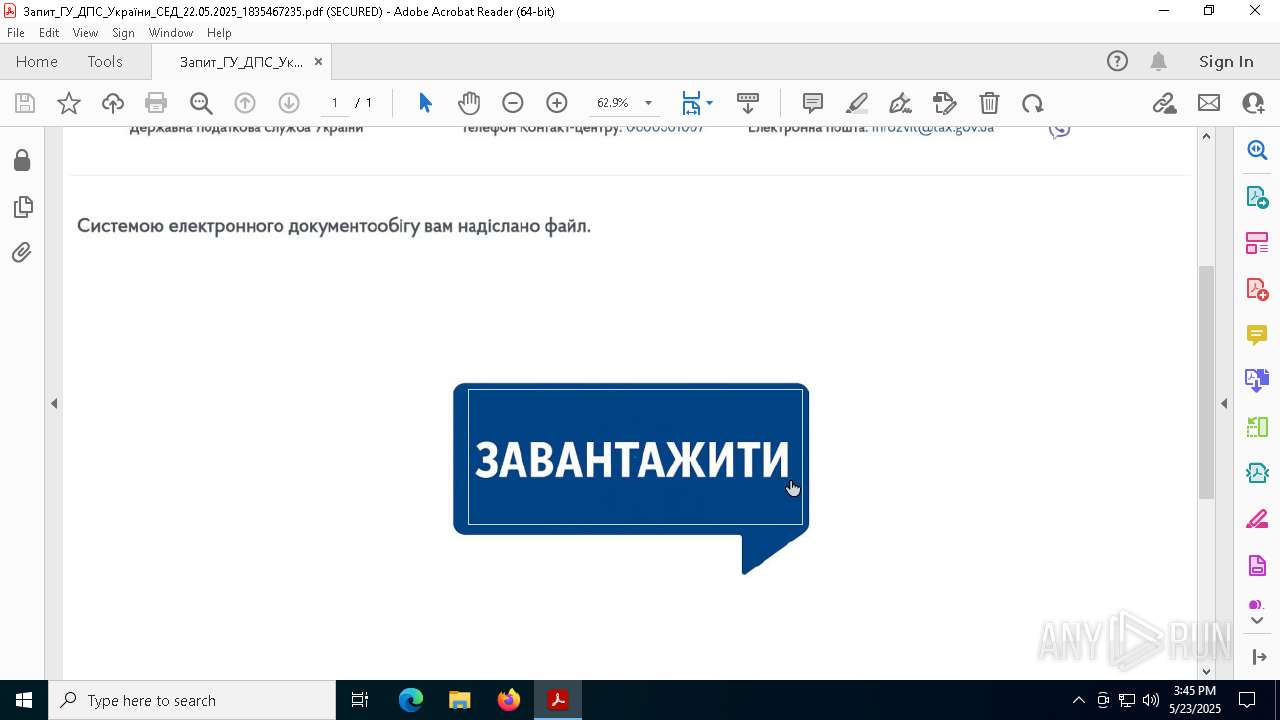The image size is (1280, 720).
Task: Click the scrollbar up arrow
Action: [1206, 136]
